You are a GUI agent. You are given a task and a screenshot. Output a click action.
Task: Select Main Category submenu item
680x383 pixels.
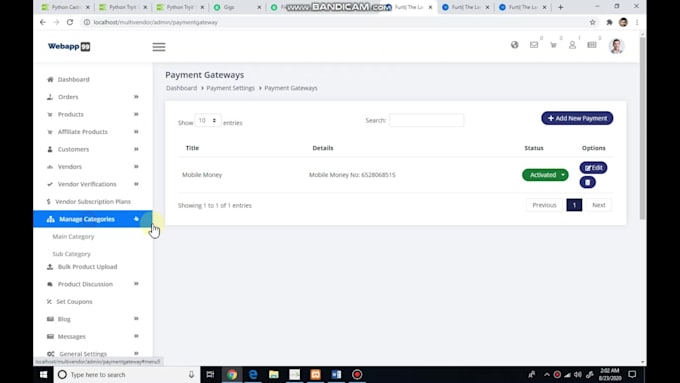(x=73, y=236)
